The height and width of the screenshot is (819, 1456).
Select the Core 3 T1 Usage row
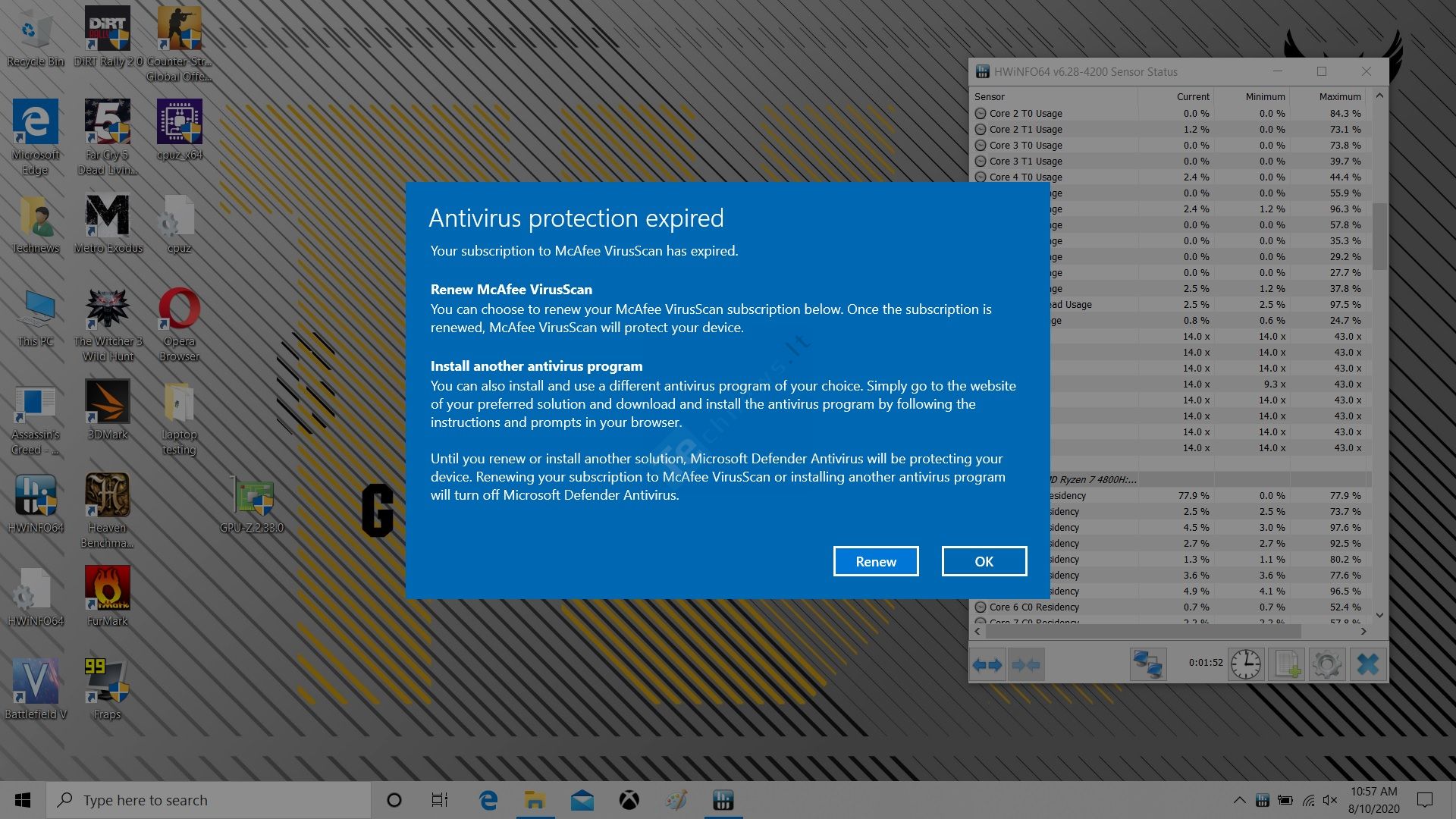(x=1171, y=161)
